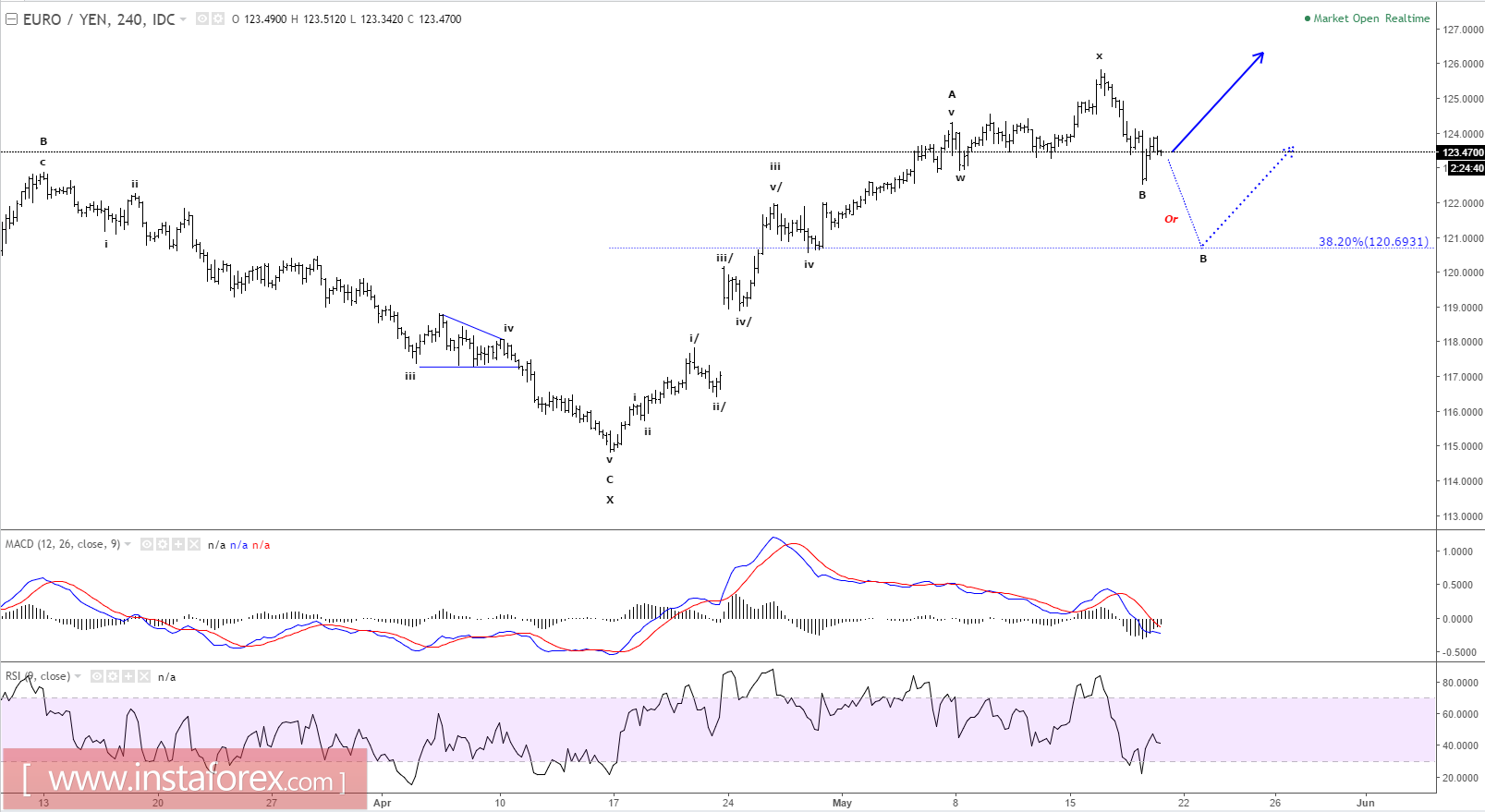Image resolution: width=1485 pixels, height=812 pixels.
Task: Click the 113.0000 price axis label
Action: click(x=1464, y=516)
